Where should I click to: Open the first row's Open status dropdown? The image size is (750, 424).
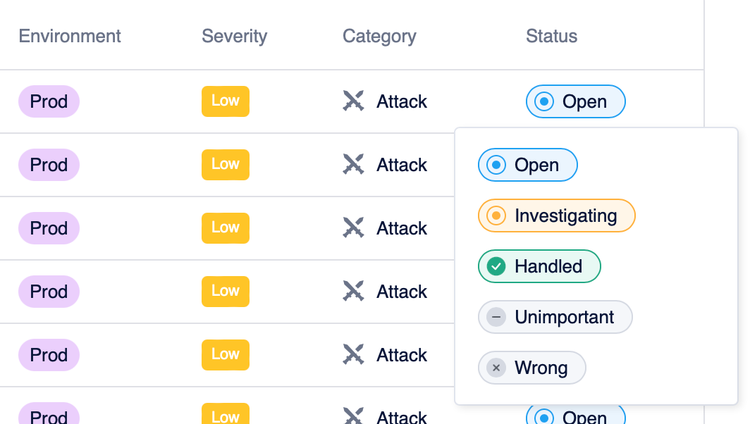coord(575,101)
